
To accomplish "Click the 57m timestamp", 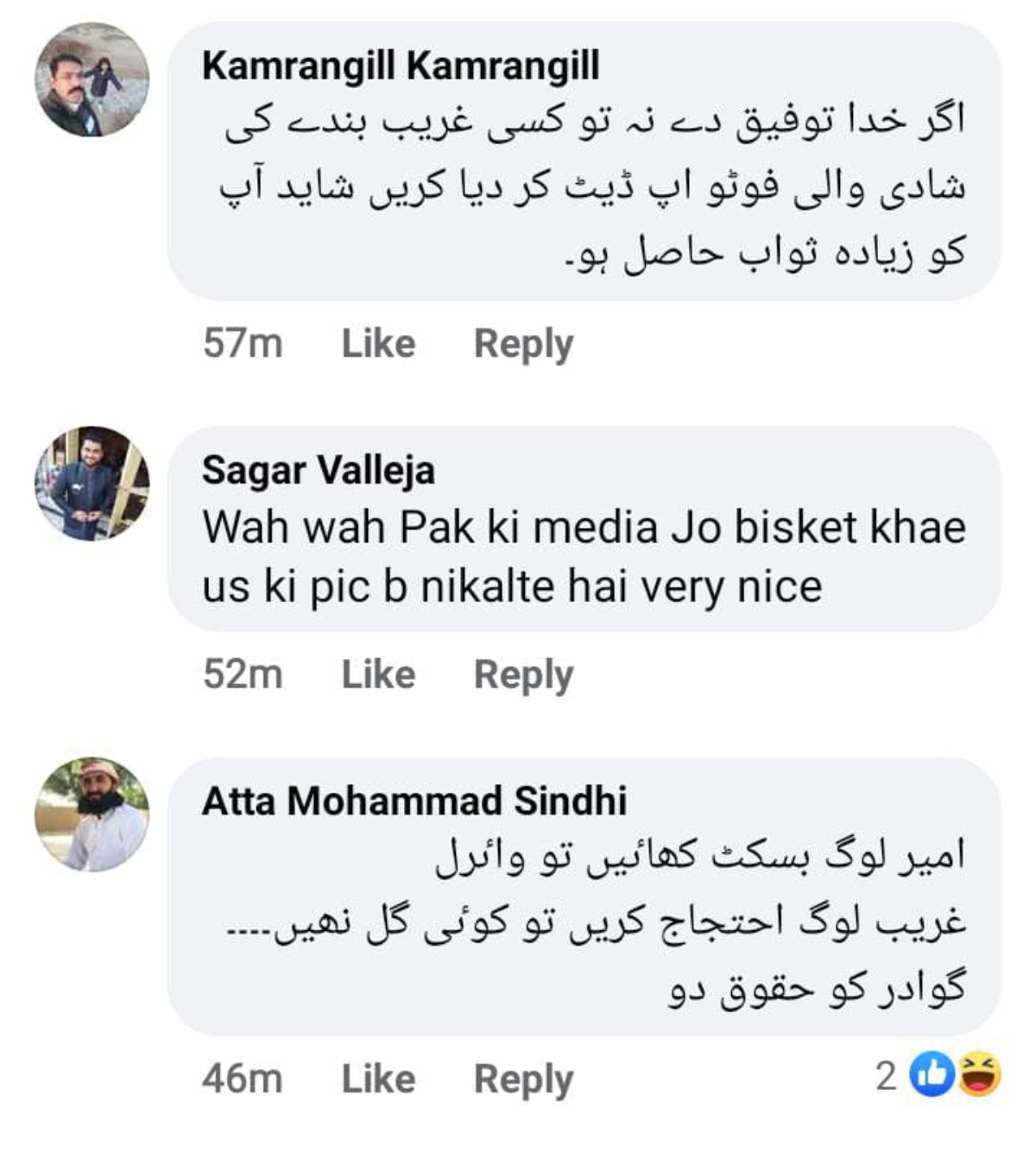I will pos(243,344).
